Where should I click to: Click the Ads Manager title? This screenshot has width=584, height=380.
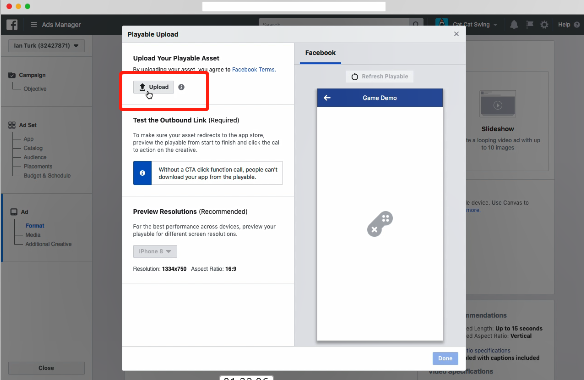tap(61, 25)
